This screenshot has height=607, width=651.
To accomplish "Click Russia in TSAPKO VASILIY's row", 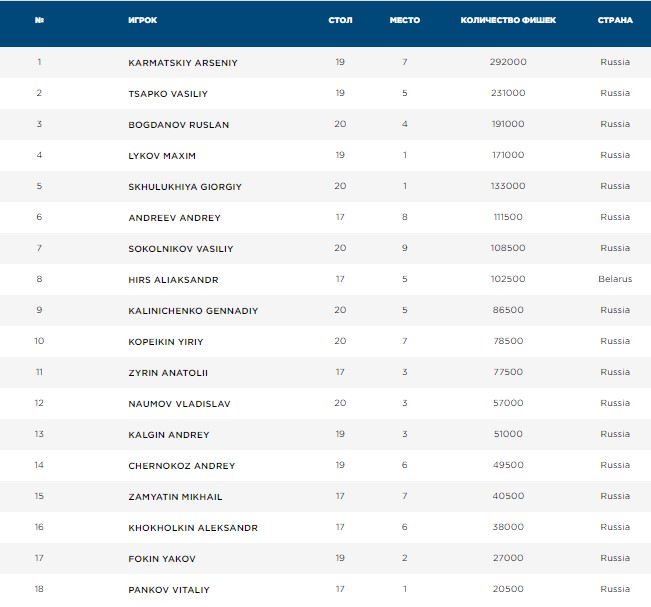I will (615, 93).
